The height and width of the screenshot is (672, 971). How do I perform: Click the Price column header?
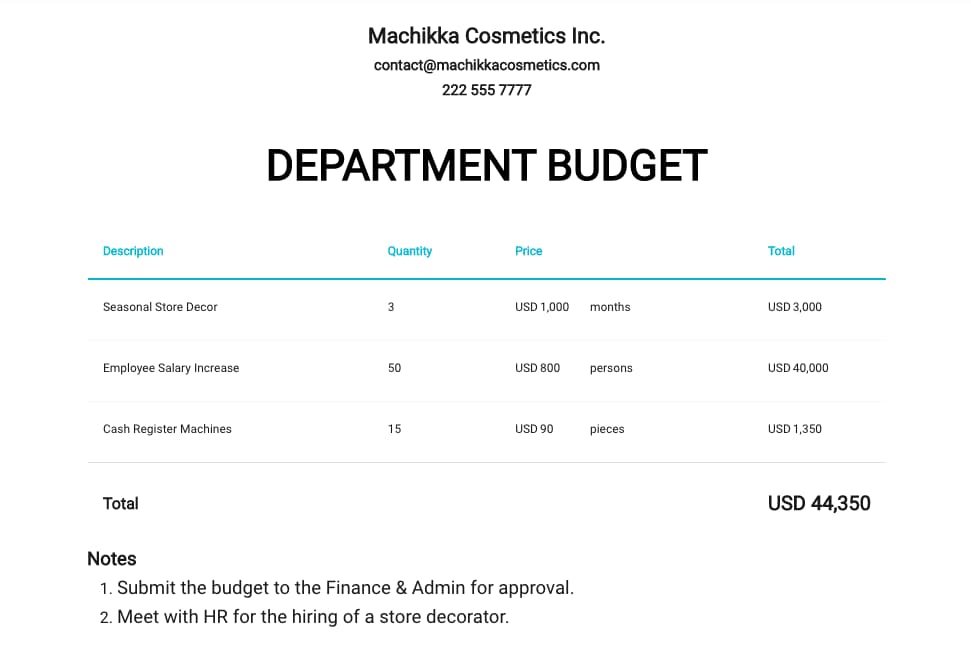(x=528, y=251)
